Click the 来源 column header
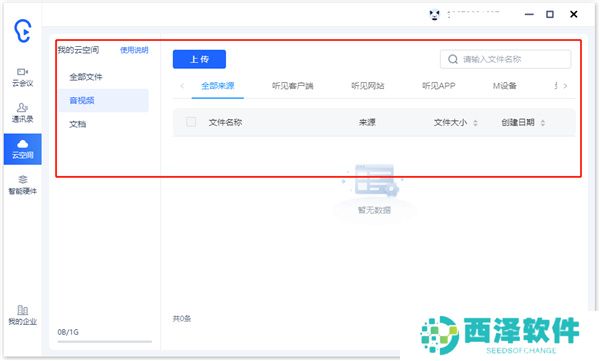This screenshot has height=361, width=600. click(367, 123)
